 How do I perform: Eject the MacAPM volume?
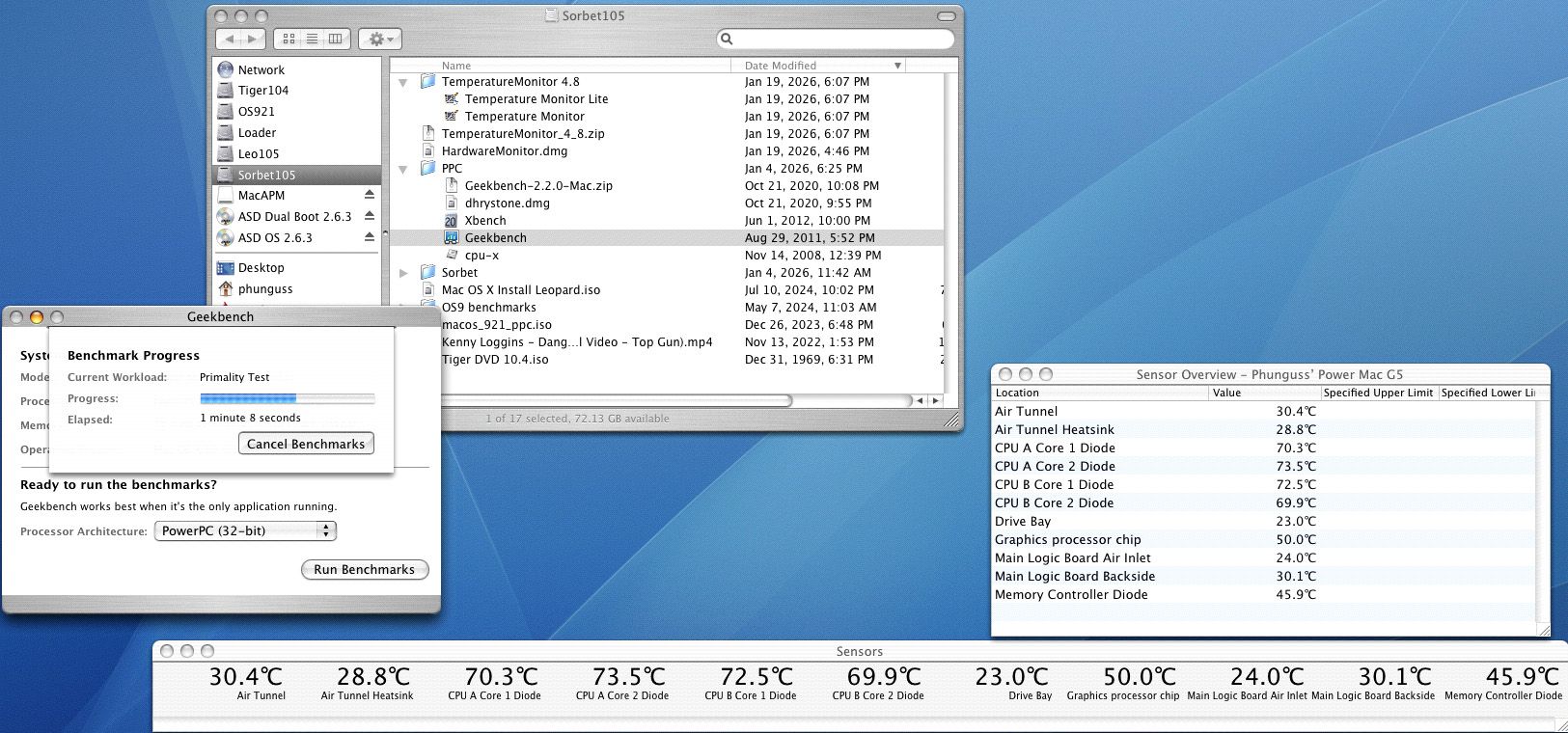[x=369, y=195]
